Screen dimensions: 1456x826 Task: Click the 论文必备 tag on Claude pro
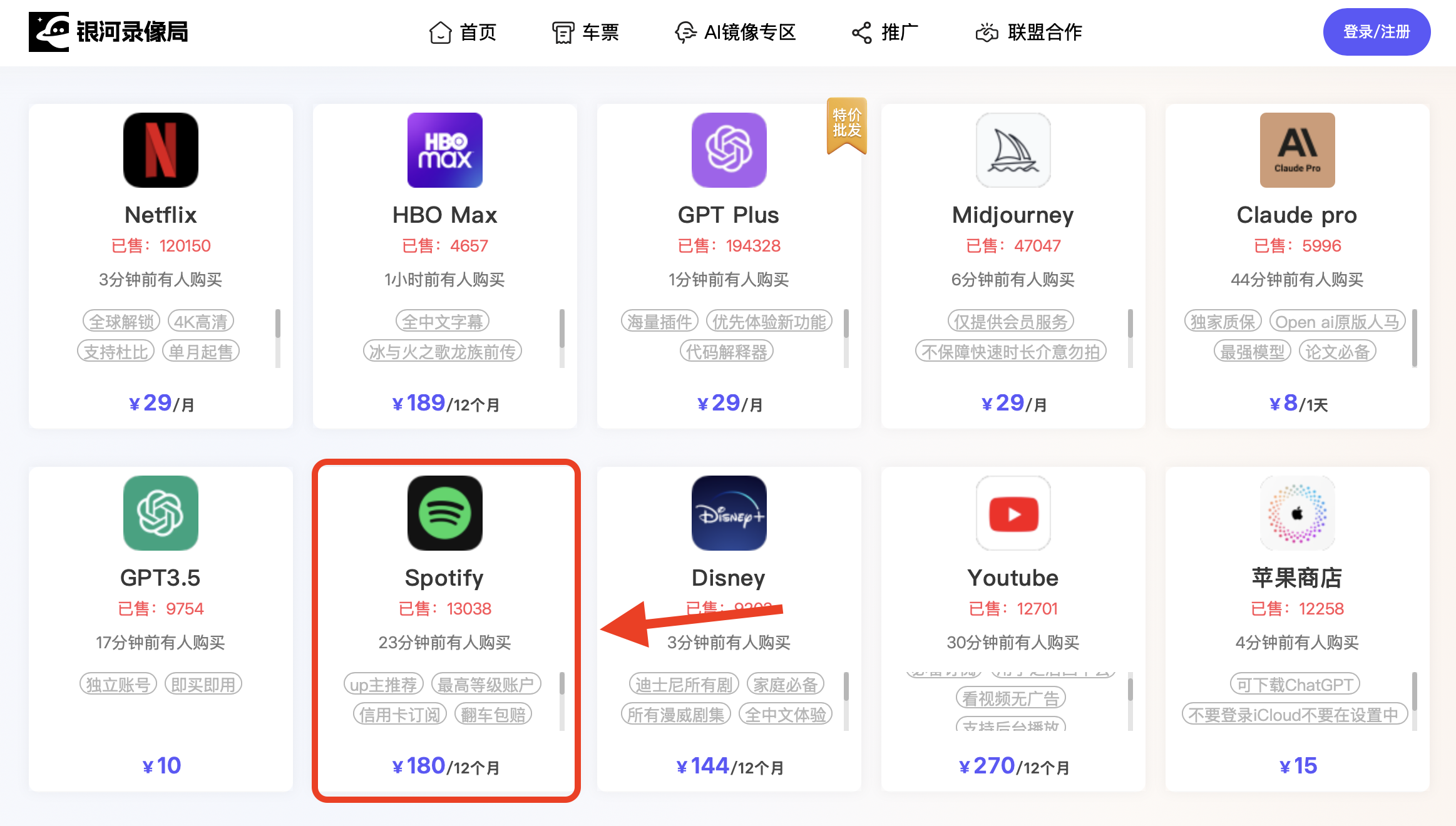point(1337,352)
